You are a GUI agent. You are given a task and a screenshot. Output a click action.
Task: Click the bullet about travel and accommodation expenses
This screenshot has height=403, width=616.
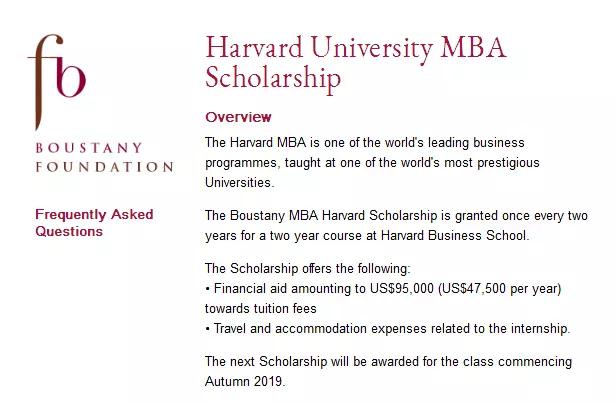(387, 328)
